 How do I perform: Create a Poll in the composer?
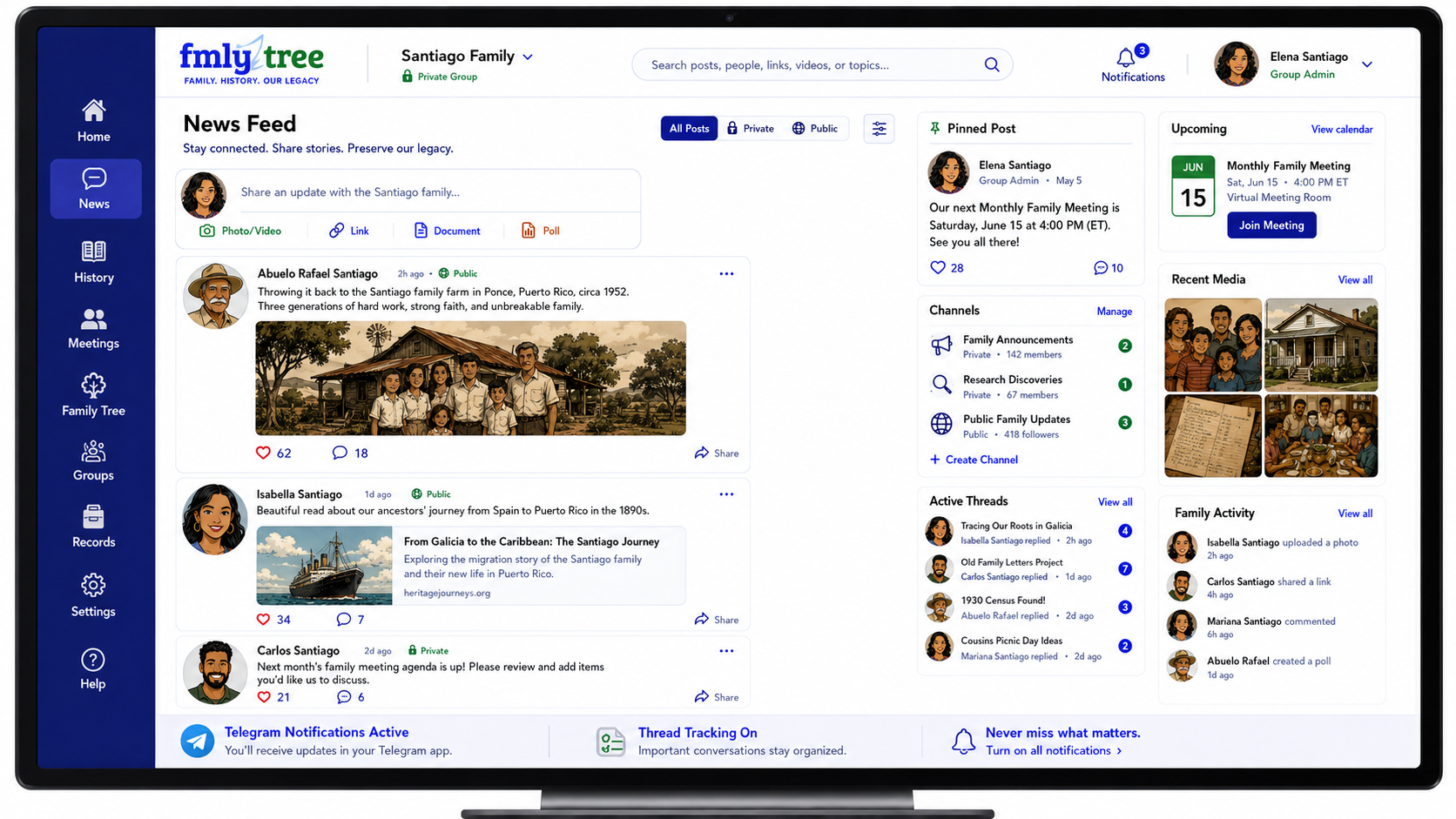540,231
